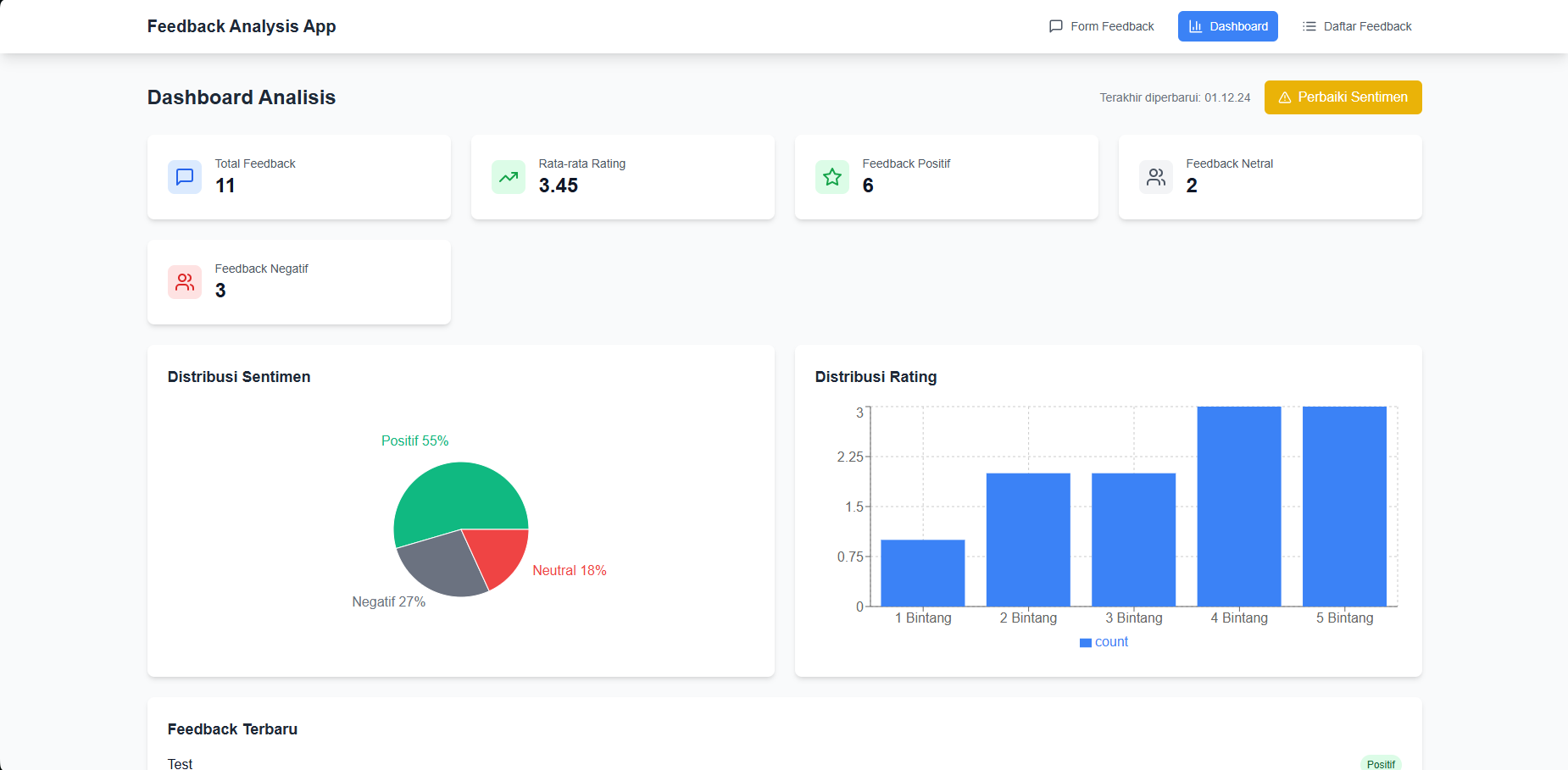Click the gray Negatif pie slice

(441, 568)
